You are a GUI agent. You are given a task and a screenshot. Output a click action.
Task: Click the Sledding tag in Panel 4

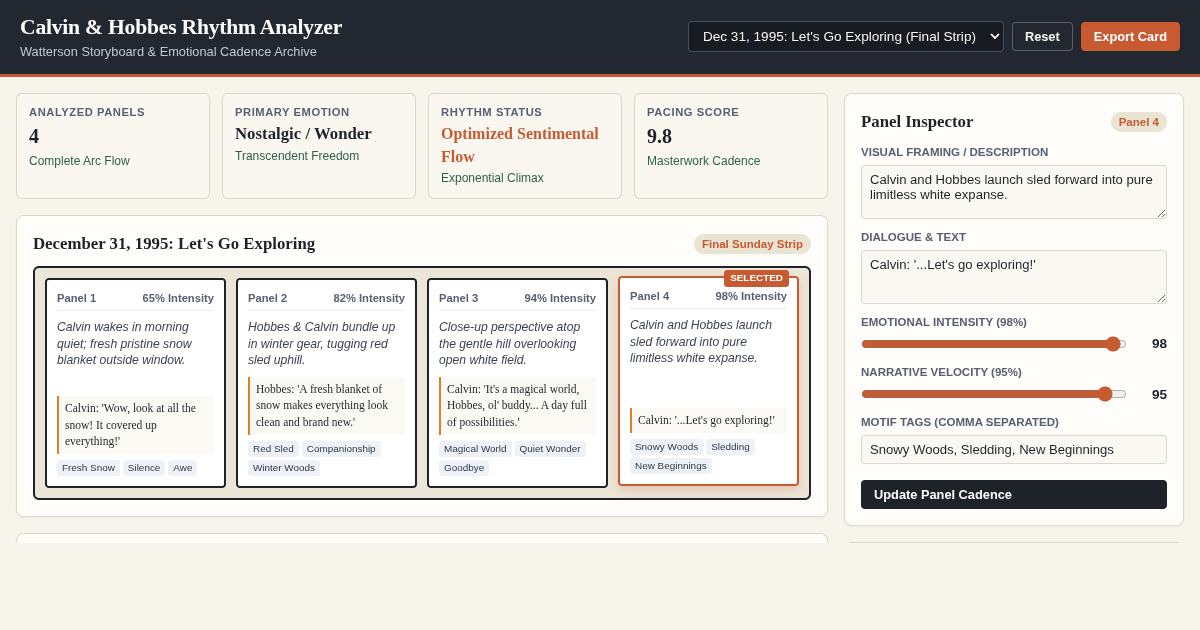730,447
